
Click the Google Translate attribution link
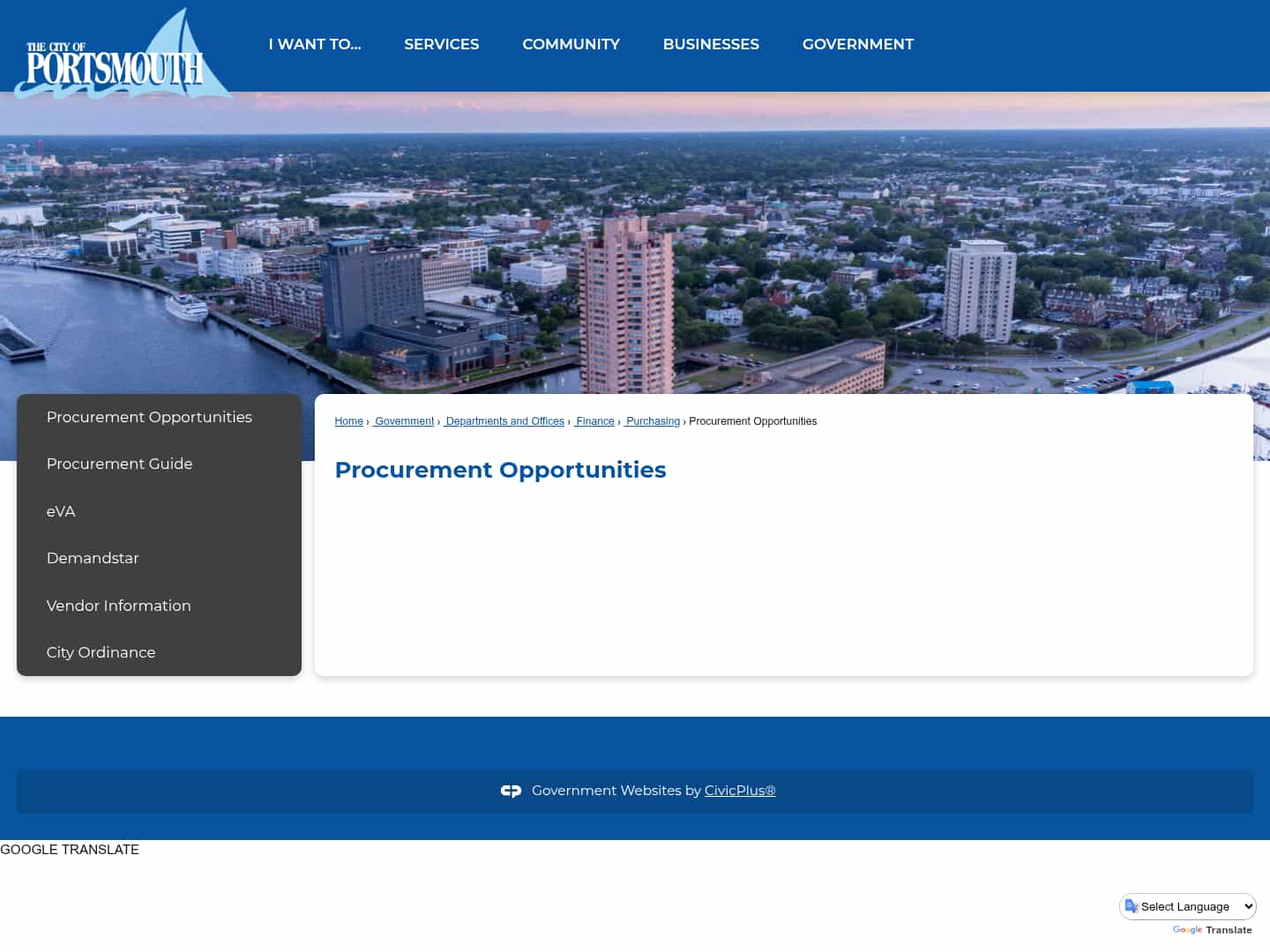[x=1212, y=930]
